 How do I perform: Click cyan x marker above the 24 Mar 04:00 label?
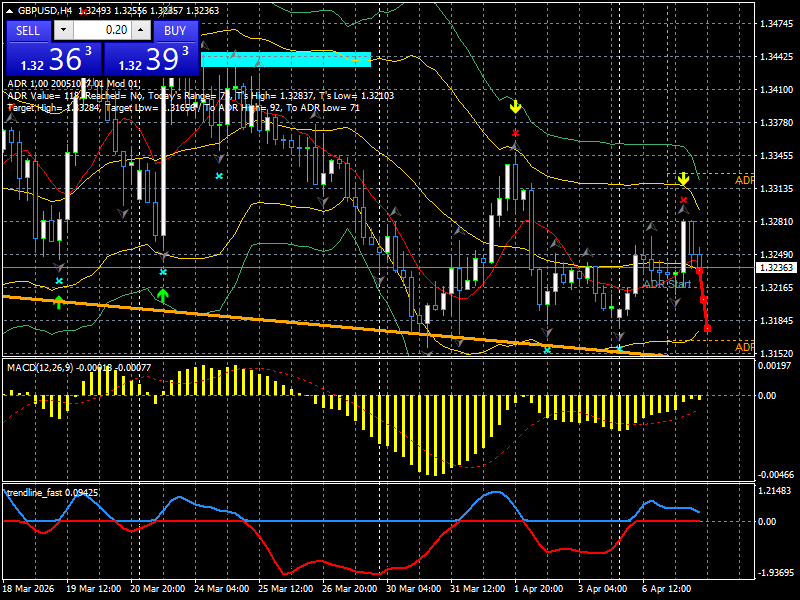pos(219,176)
